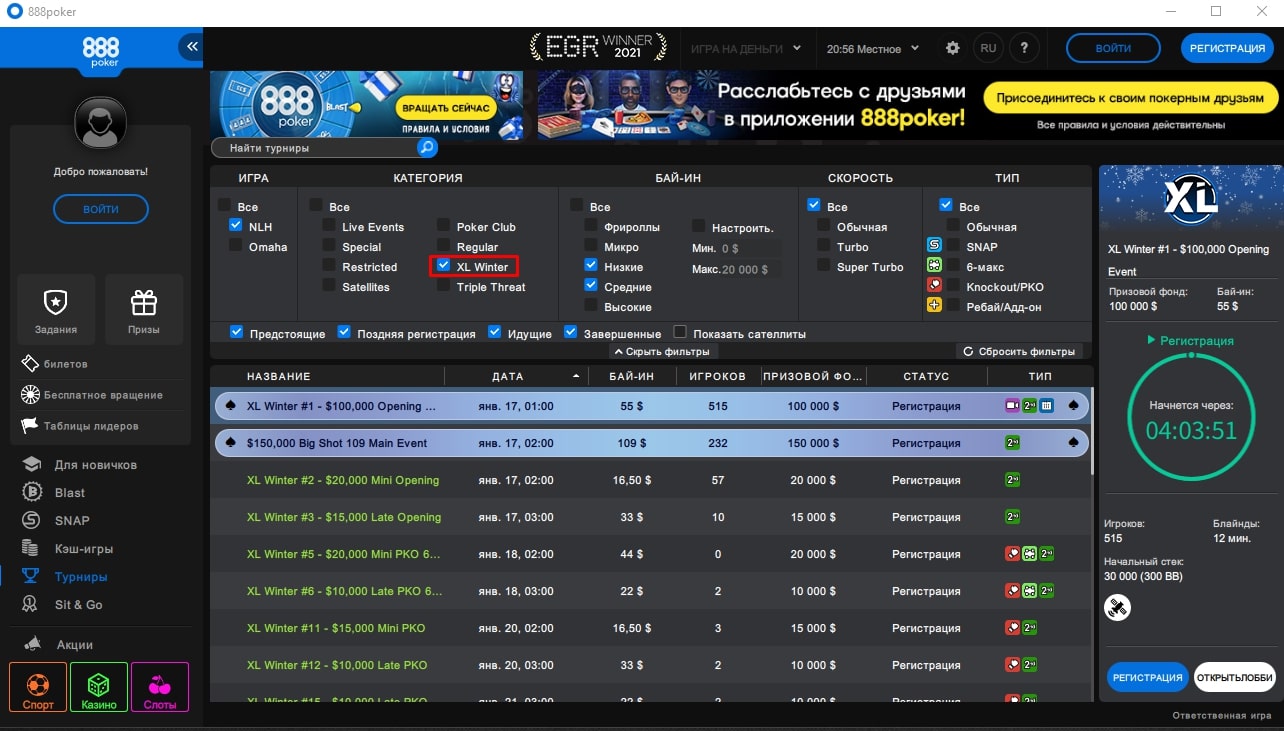Open the Призы gift icon tile
This screenshot has width=1284, height=731.
(144, 310)
